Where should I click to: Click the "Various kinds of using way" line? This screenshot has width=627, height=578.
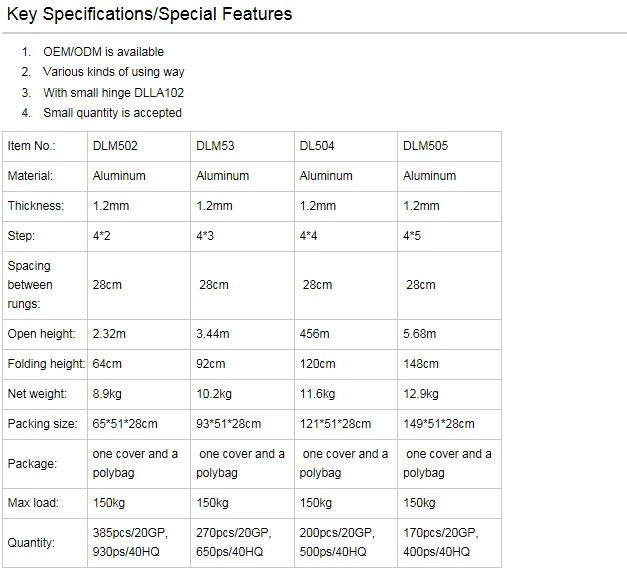tap(113, 72)
